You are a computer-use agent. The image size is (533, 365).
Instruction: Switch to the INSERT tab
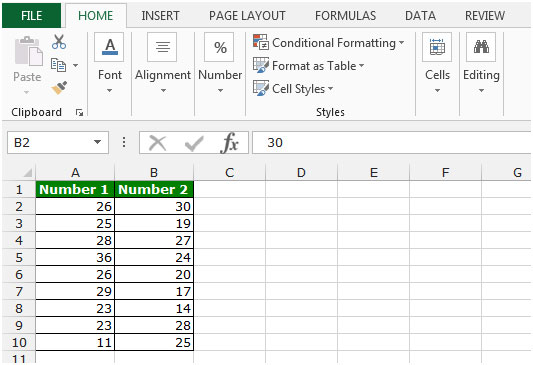click(160, 16)
